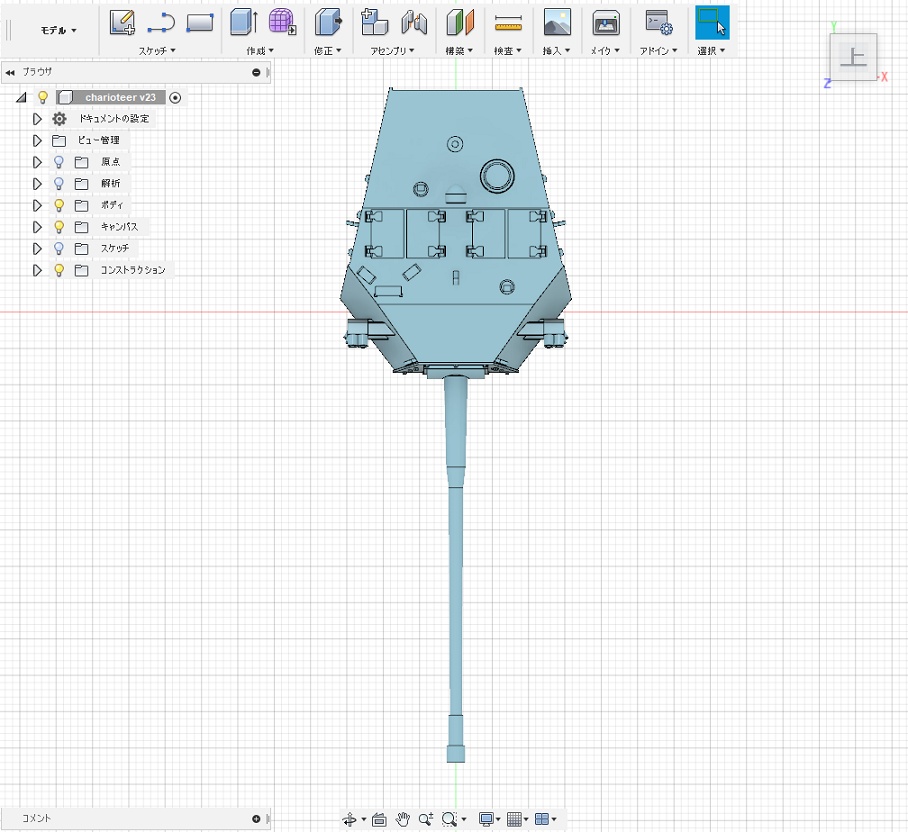908x832 pixels.
Task: Open the grid and snaps settings dropdown
Action: pyautogui.click(x=517, y=819)
